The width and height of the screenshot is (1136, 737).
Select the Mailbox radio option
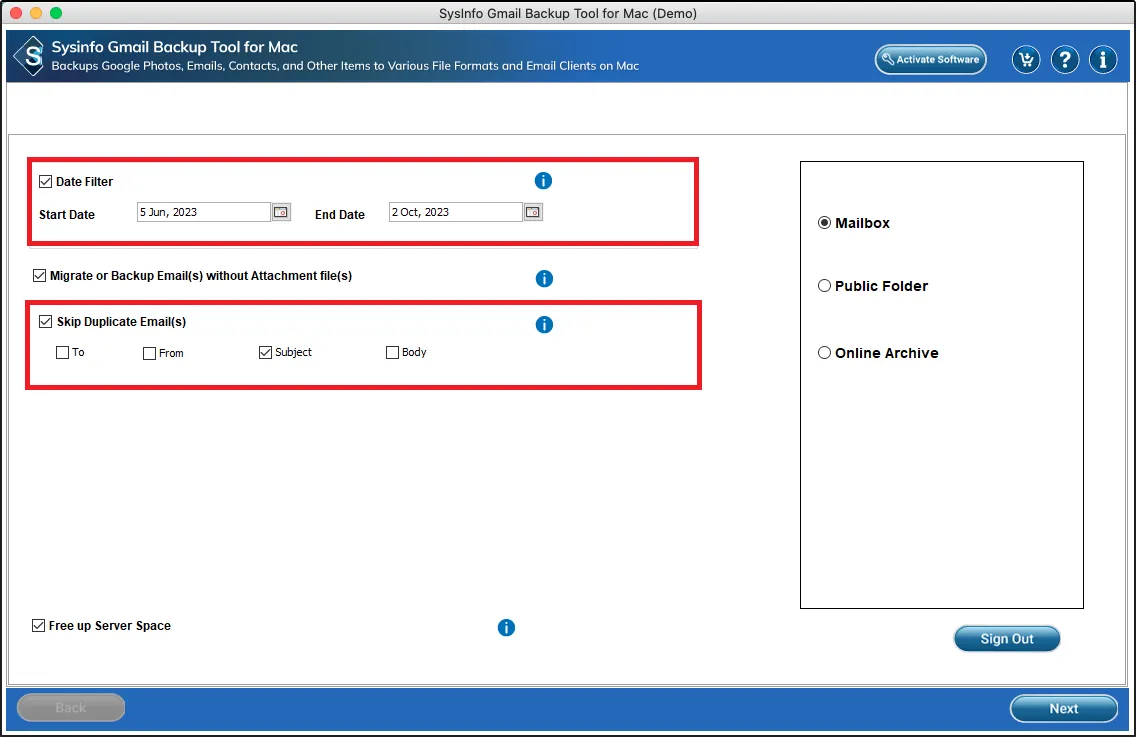(x=824, y=222)
